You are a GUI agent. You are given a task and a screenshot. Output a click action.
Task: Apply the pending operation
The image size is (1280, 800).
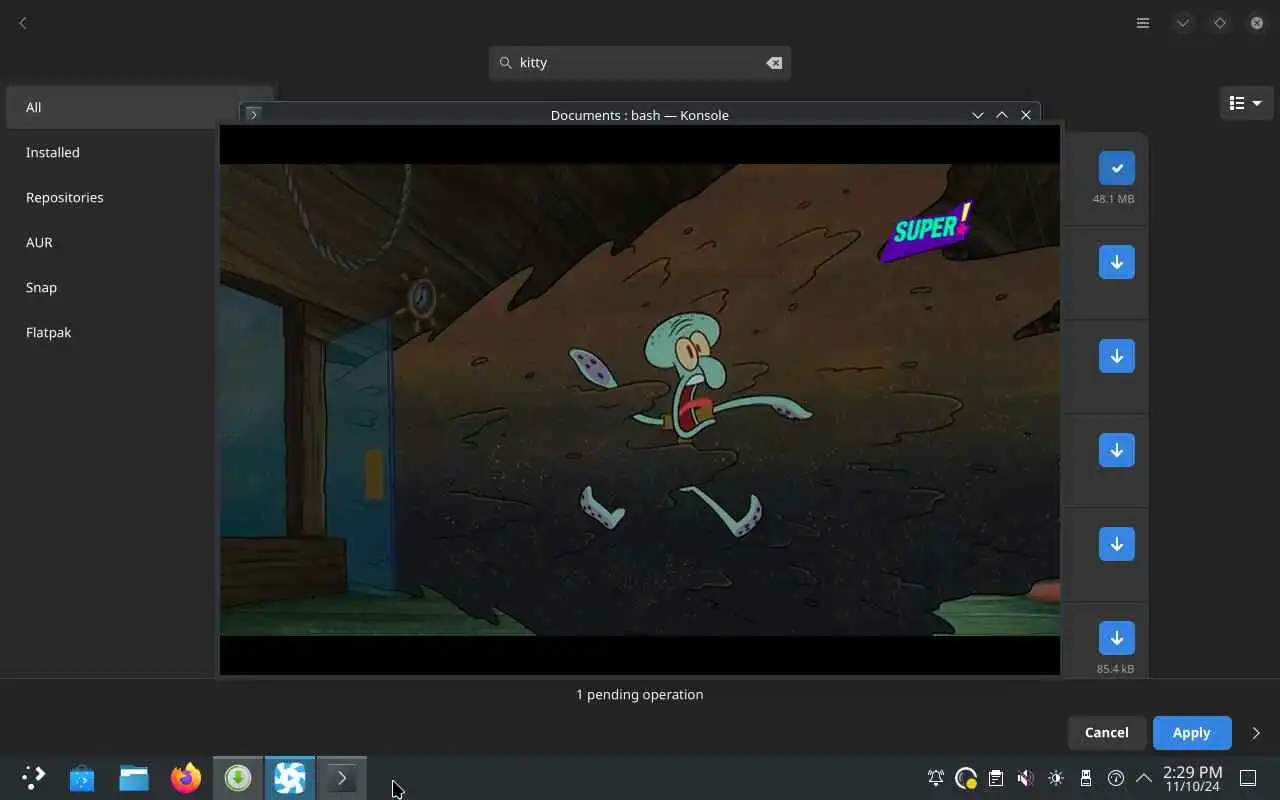tap(1191, 732)
